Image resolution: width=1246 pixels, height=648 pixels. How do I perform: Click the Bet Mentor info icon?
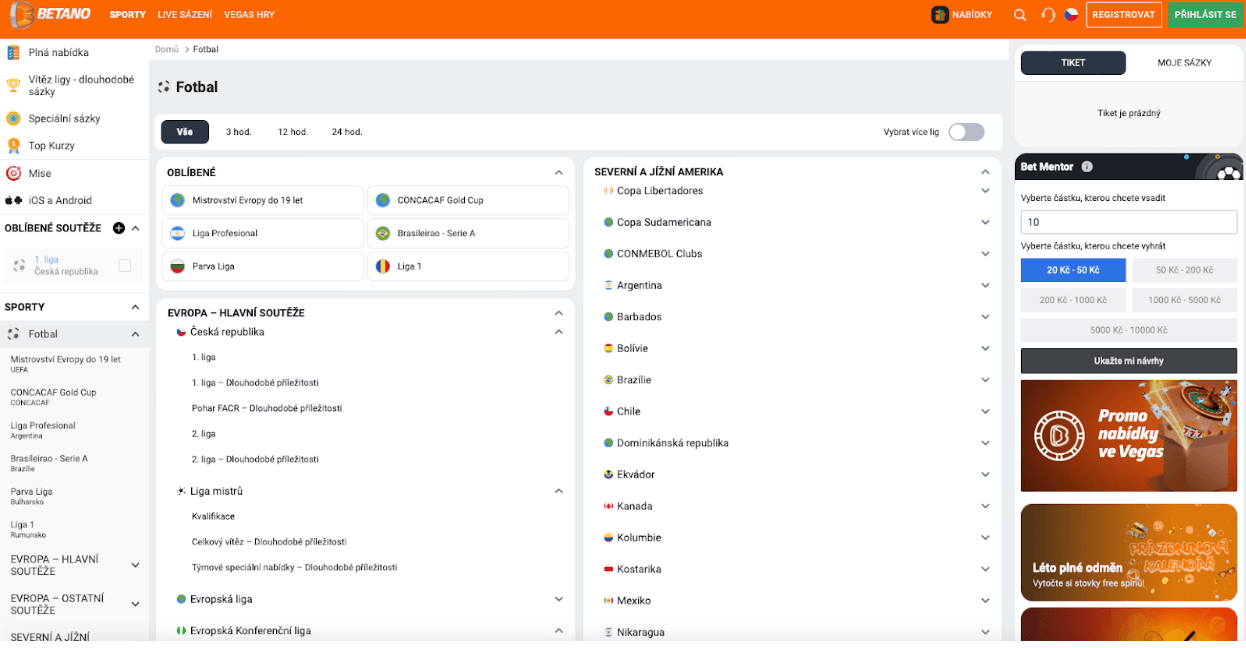coord(1087,167)
